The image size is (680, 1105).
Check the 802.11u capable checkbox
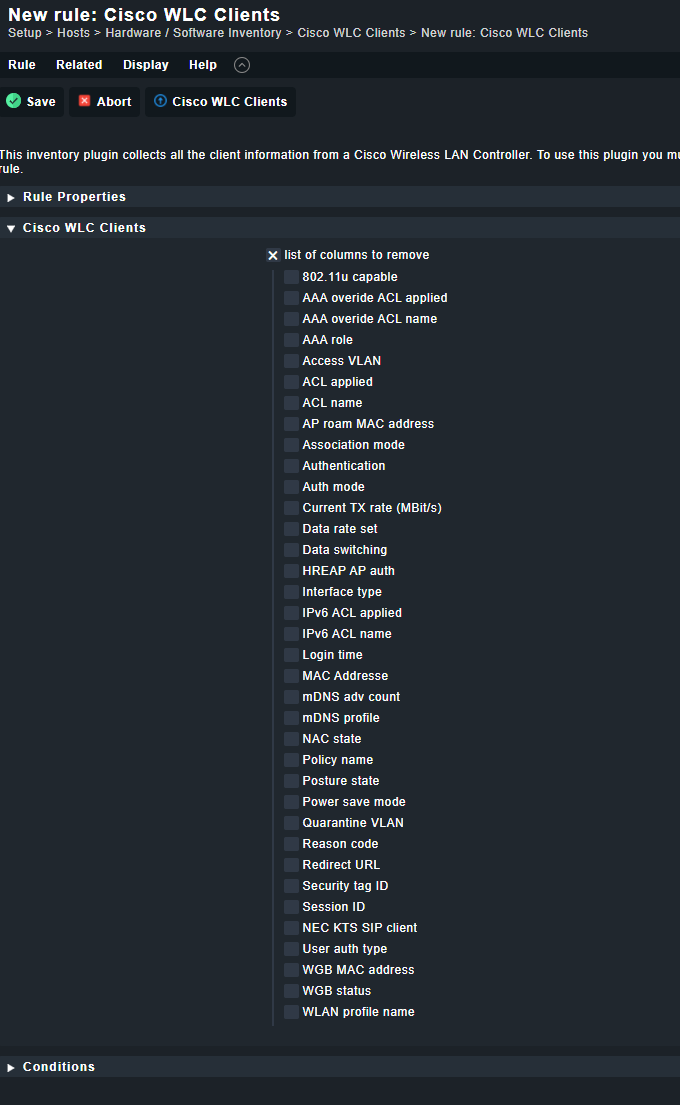coord(291,277)
